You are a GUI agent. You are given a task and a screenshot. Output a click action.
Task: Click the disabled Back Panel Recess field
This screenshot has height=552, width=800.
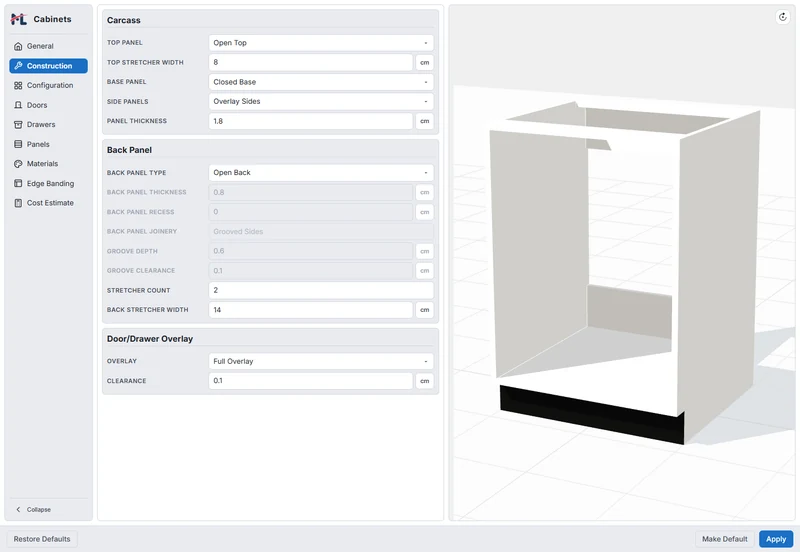point(311,212)
